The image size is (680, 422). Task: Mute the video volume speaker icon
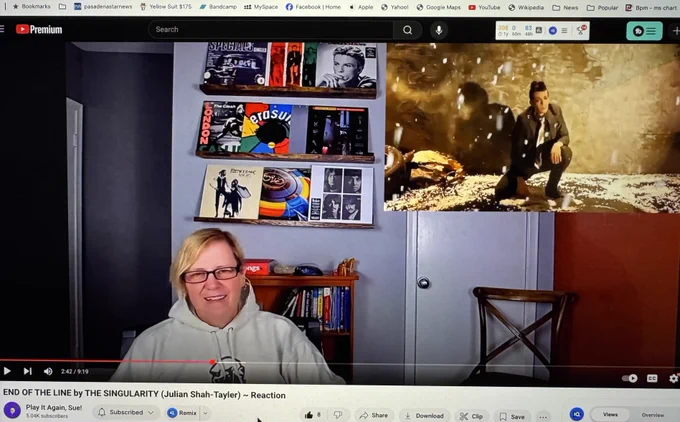point(48,371)
